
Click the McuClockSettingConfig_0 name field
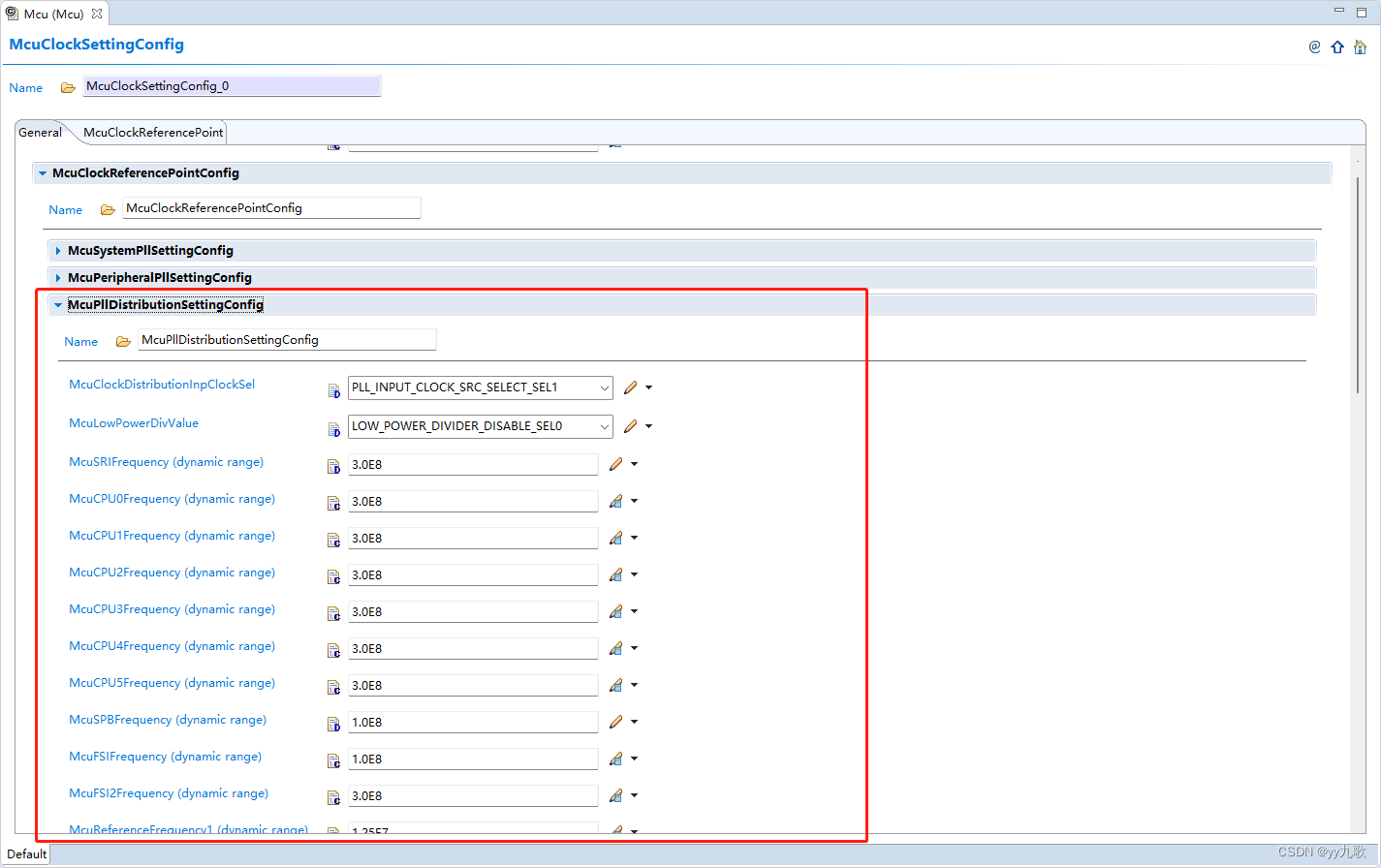(232, 86)
